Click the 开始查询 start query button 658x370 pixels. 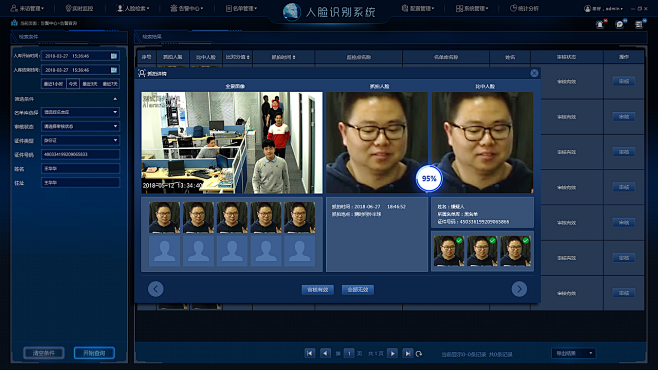[94, 353]
